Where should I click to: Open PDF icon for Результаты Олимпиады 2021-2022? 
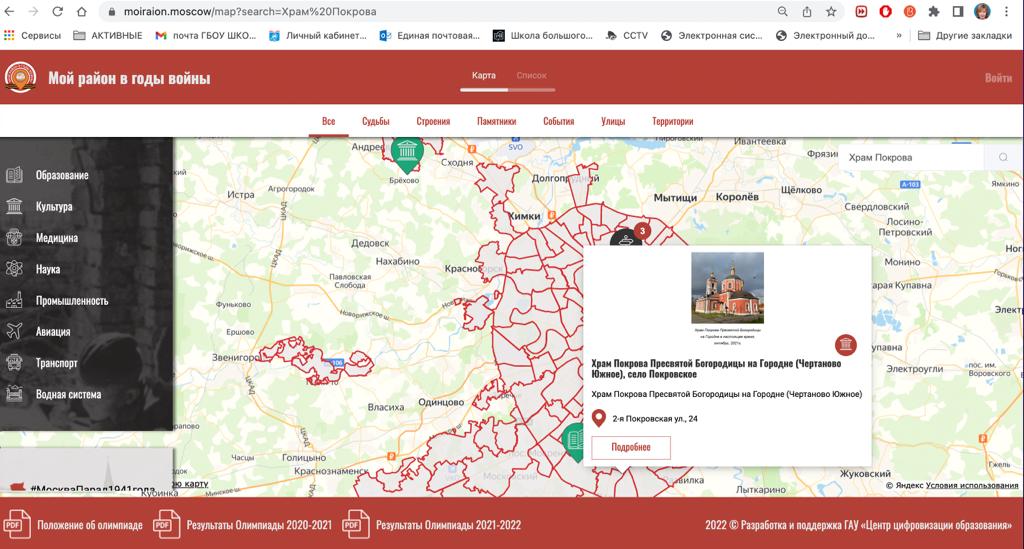pyautogui.click(x=356, y=525)
